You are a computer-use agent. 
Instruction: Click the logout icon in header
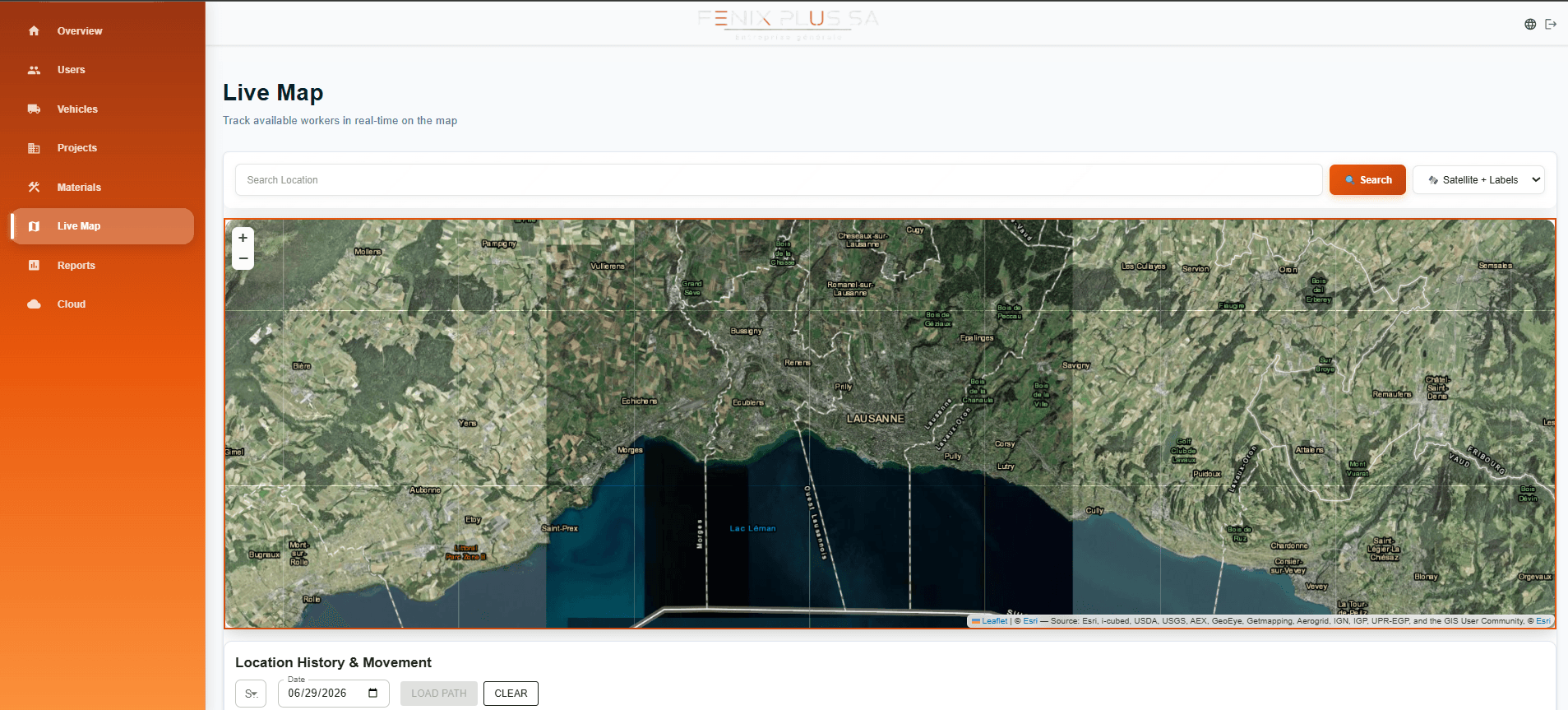(x=1551, y=24)
